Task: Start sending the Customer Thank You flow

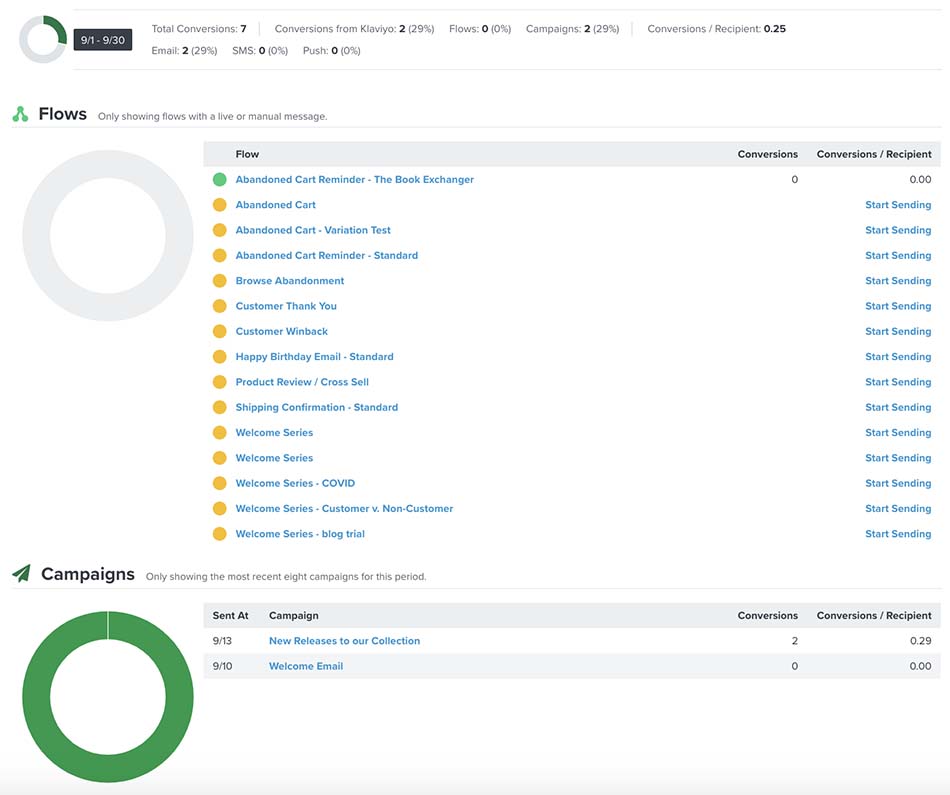Action: tap(898, 306)
